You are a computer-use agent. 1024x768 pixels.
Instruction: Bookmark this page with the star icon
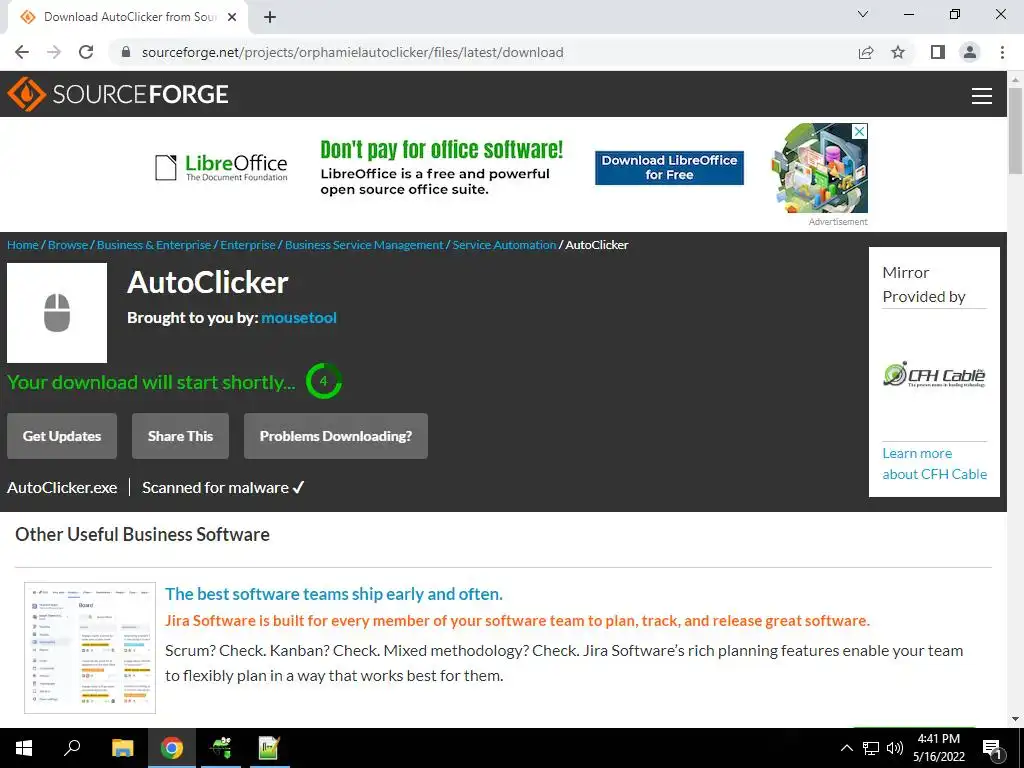pos(898,52)
